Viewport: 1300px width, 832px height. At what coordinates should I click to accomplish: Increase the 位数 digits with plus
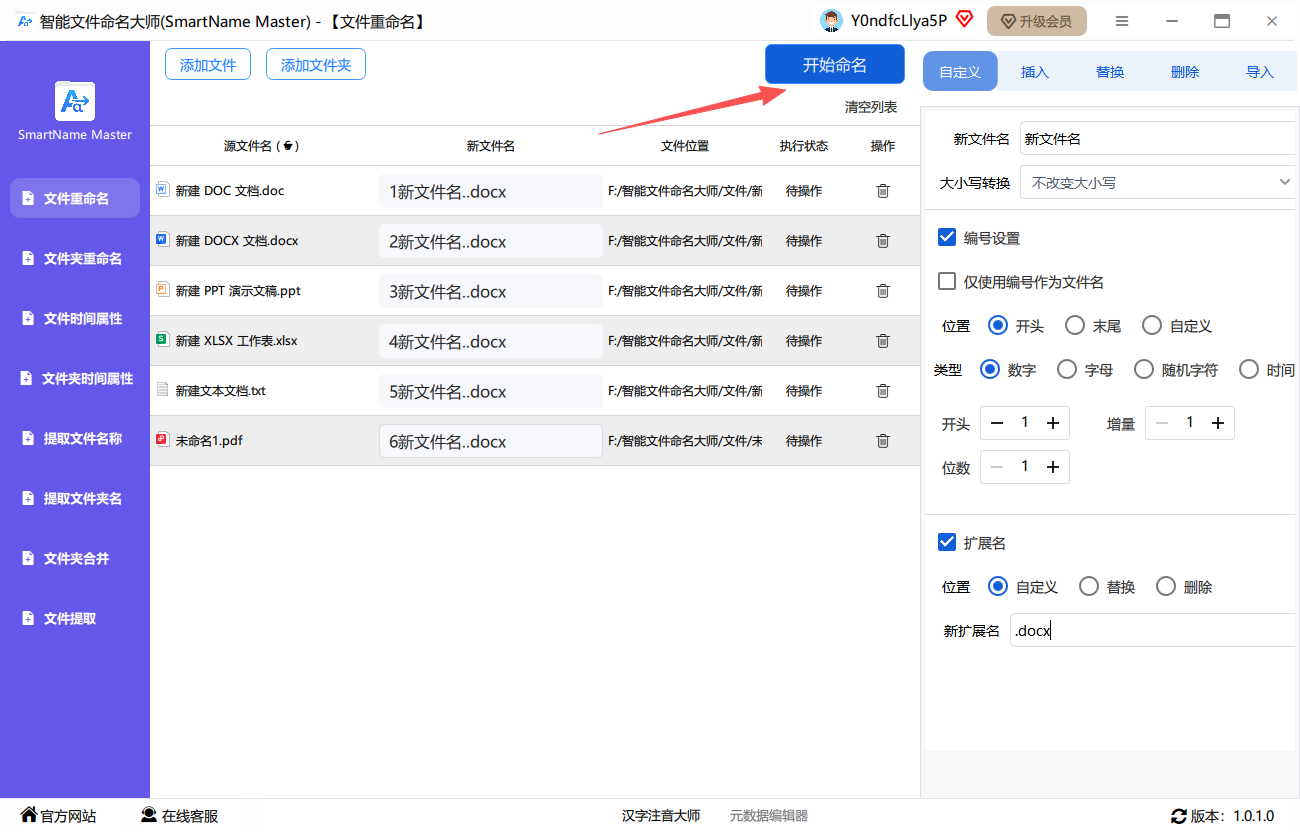[1053, 467]
